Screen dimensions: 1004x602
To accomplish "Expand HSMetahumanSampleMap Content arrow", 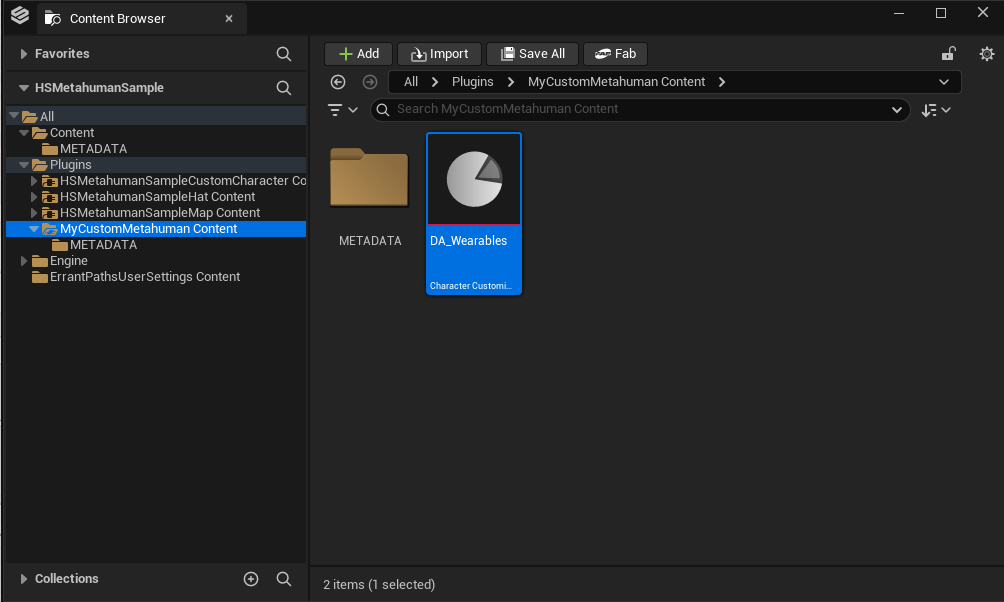I will 34,213.
